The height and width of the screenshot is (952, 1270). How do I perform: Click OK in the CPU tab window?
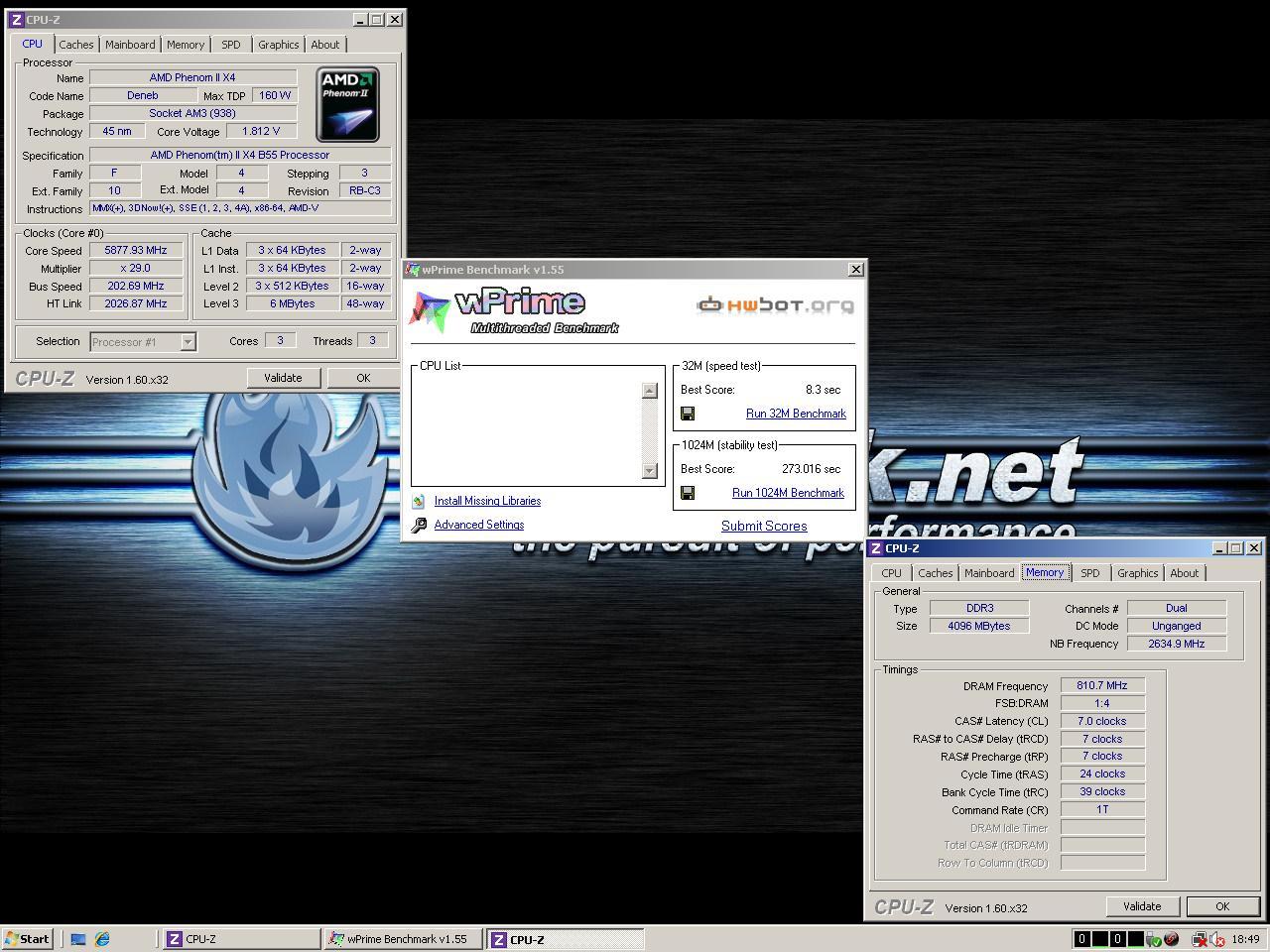(x=363, y=378)
